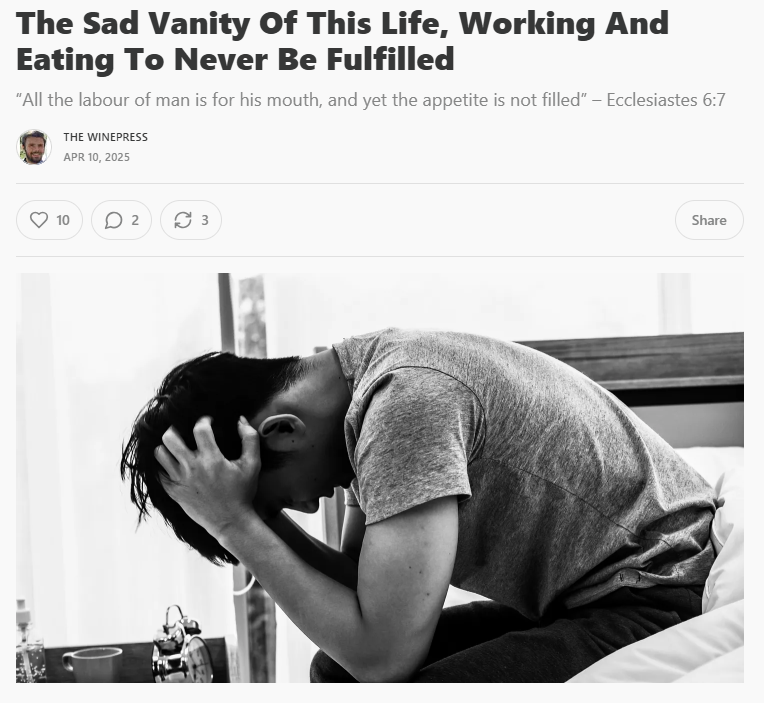Click the alarm clock in the photo
Image resolution: width=764 pixels, height=703 pixels.
[182, 646]
